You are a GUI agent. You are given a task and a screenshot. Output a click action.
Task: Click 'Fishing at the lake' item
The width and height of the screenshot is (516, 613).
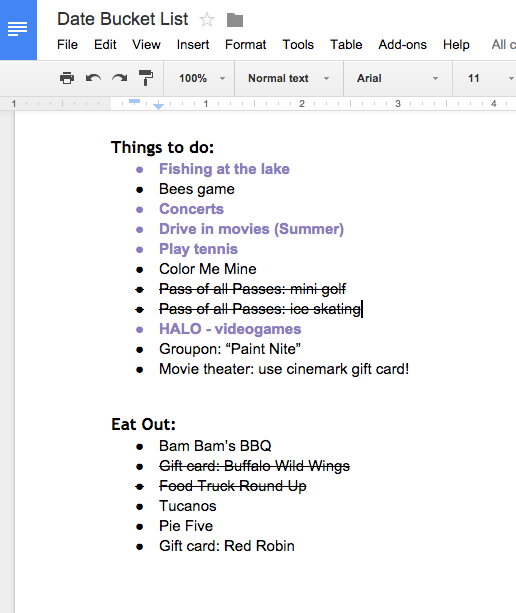[224, 169]
